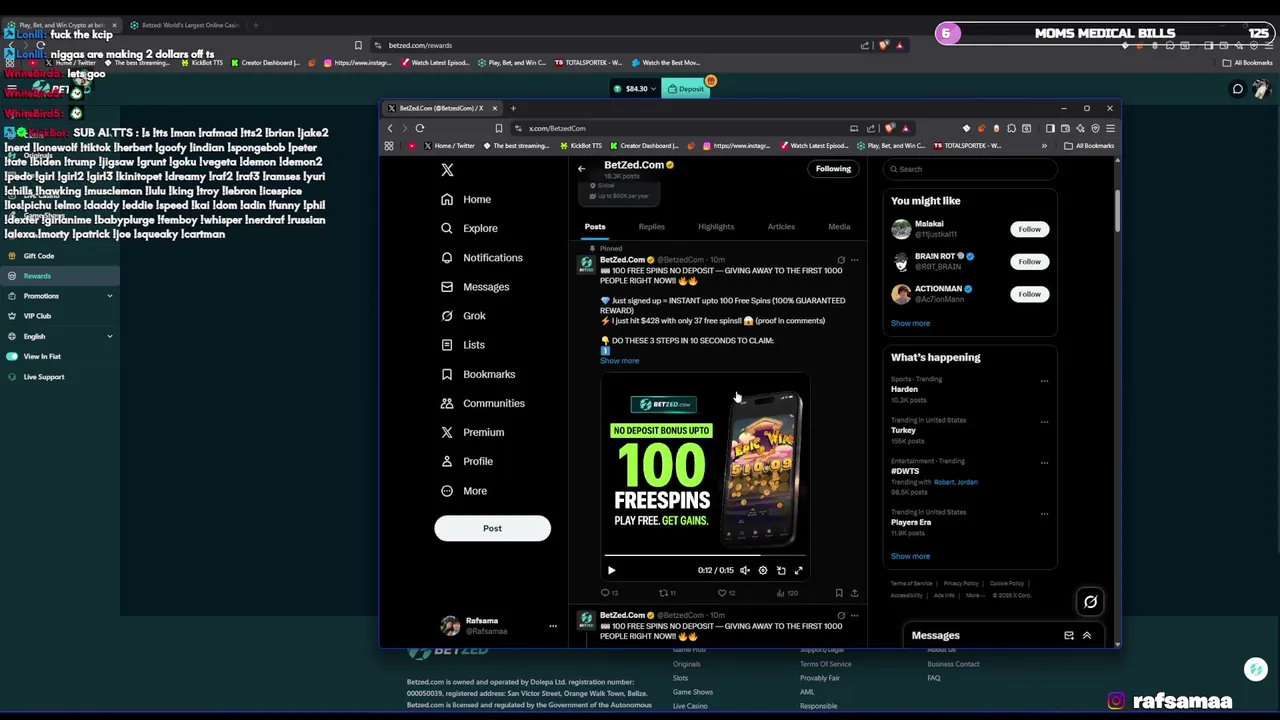
Task: Switch to the Media tab
Action: click(x=839, y=227)
